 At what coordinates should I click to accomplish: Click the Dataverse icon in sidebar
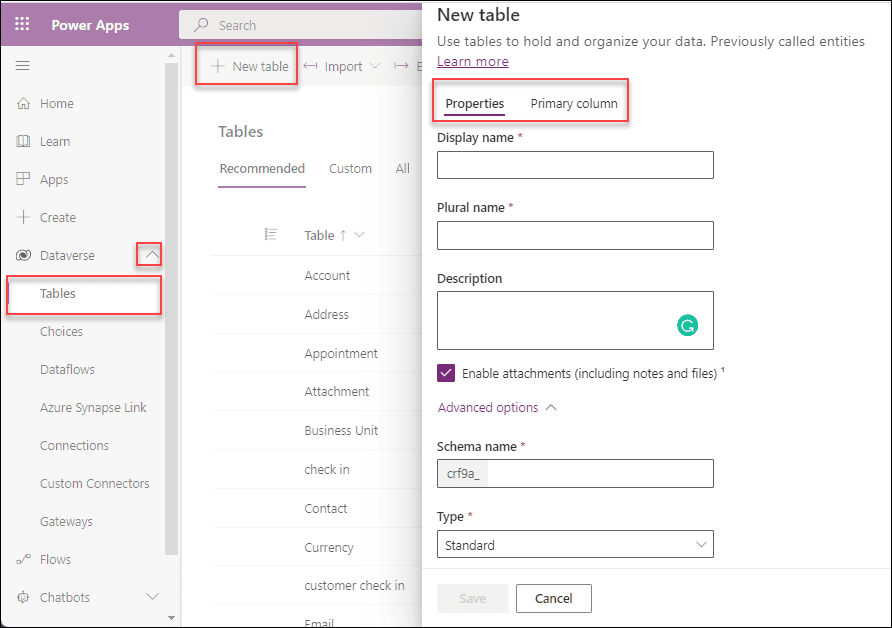pos(23,255)
